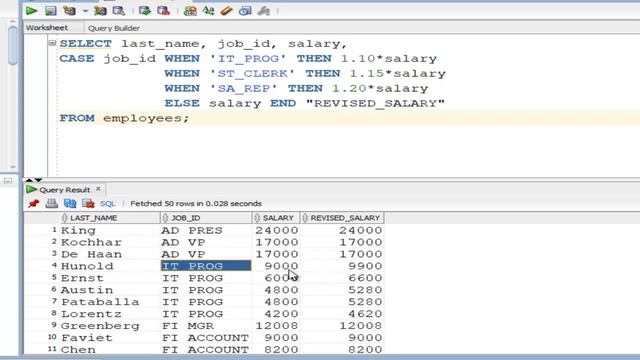Rollback using the red database icon
This screenshot has width=640, height=360.
pyautogui.click(x=163, y=11)
